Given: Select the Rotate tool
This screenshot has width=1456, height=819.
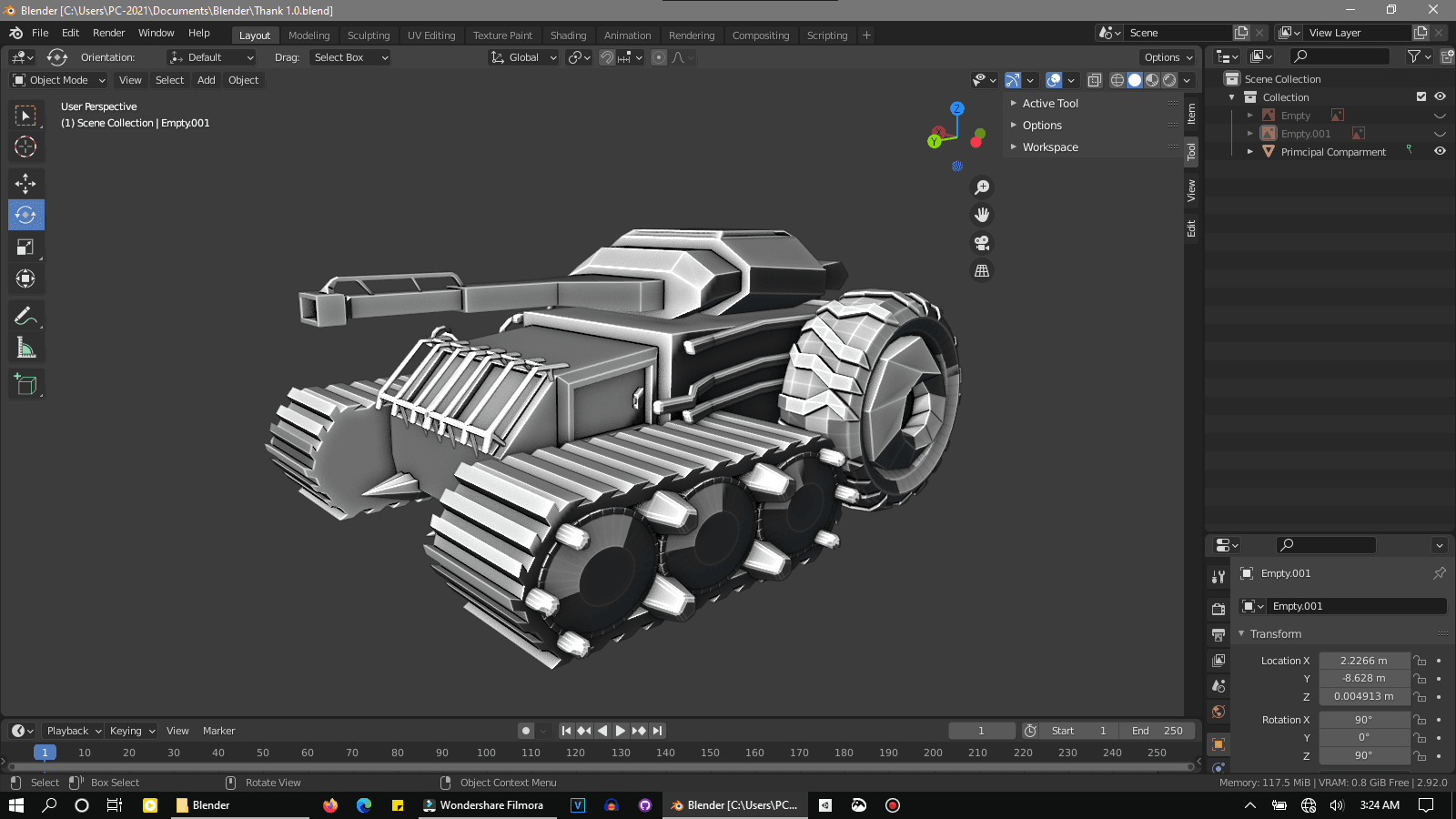Looking at the screenshot, I should tap(25, 215).
